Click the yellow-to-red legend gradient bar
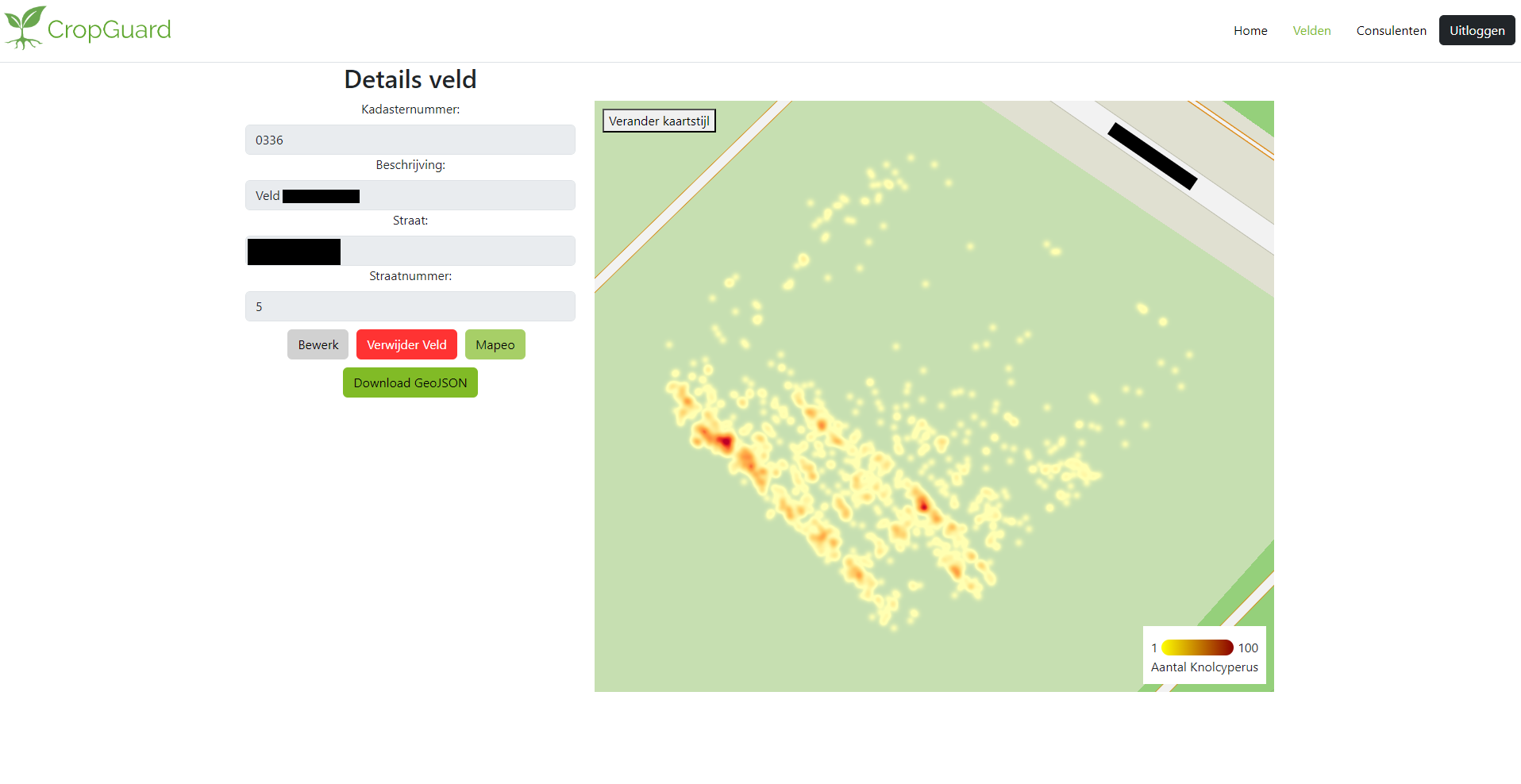The width and height of the screenshot is (1521, 784). click(x=1197, y=648)
